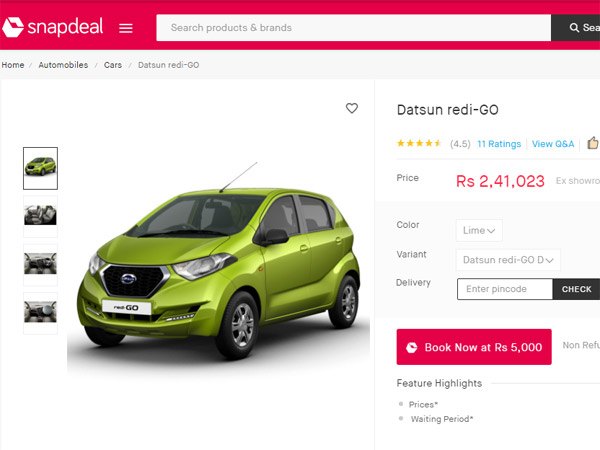The width and height of the screenshot is (600, 450).
Task: Open Cars breadcrumb link
Action: (x=113, y=65)
